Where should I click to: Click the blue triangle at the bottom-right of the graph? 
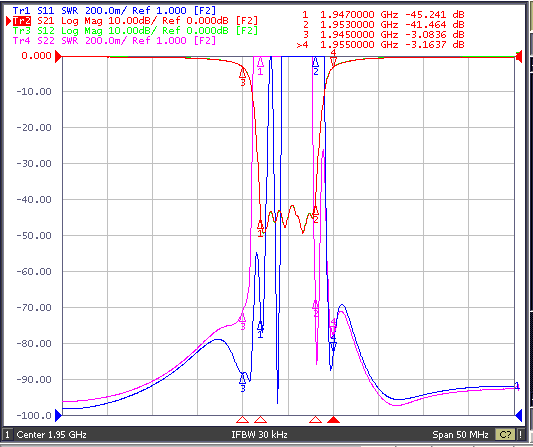click(519, 415)
